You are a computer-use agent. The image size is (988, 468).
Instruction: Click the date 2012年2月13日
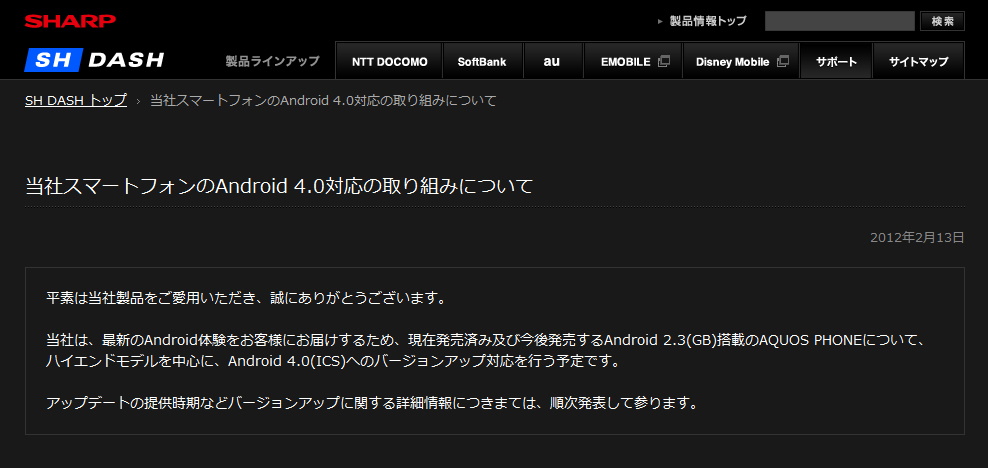coord(917,237)
